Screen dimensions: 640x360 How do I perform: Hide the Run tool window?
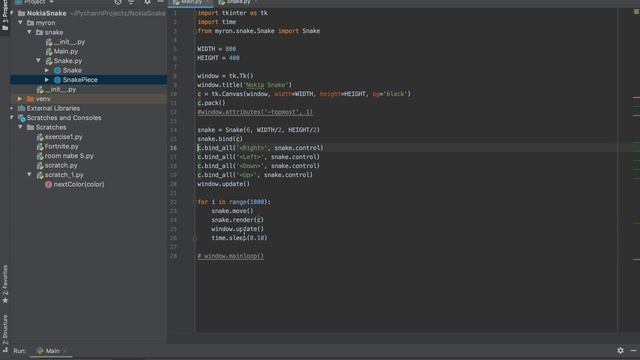[633, 350]
